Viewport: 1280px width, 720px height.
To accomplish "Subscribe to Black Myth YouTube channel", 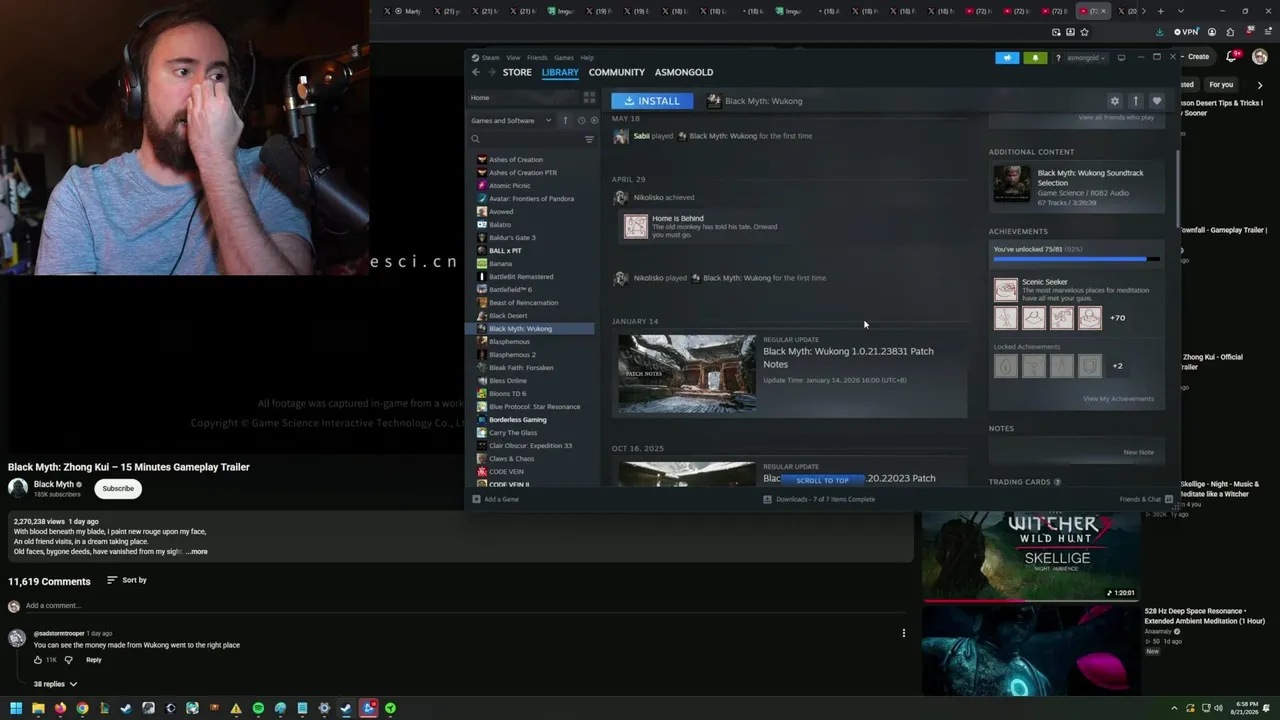I will 118,488.
